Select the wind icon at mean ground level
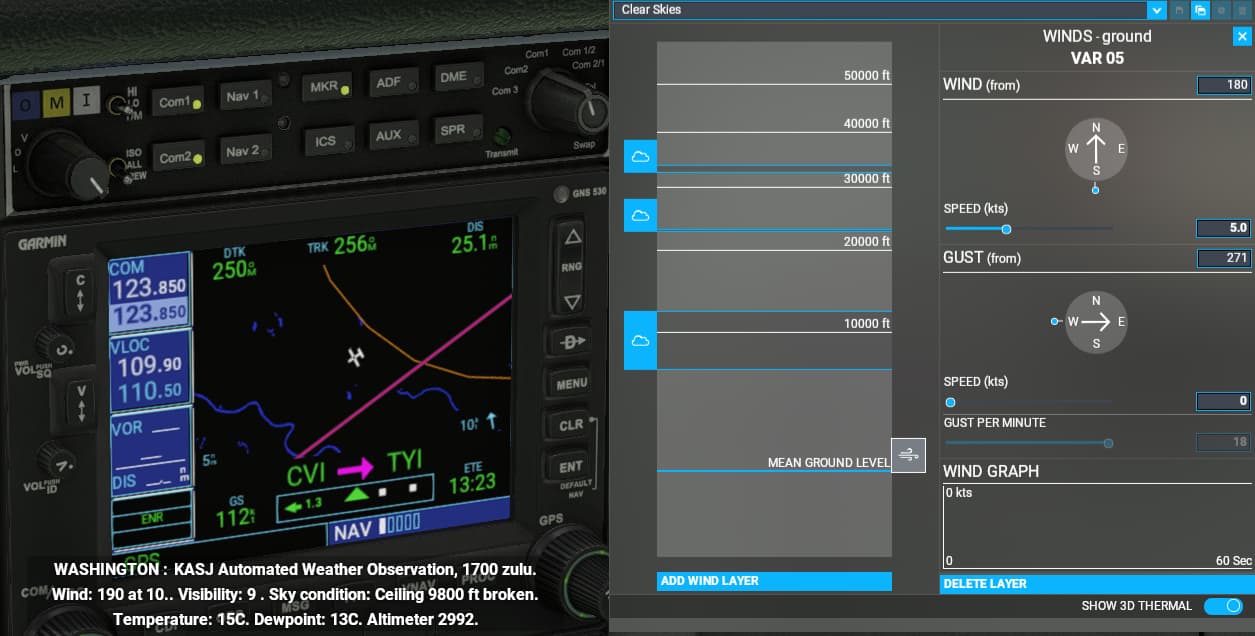The image size is (1255, 636). [x=908, y=455]
